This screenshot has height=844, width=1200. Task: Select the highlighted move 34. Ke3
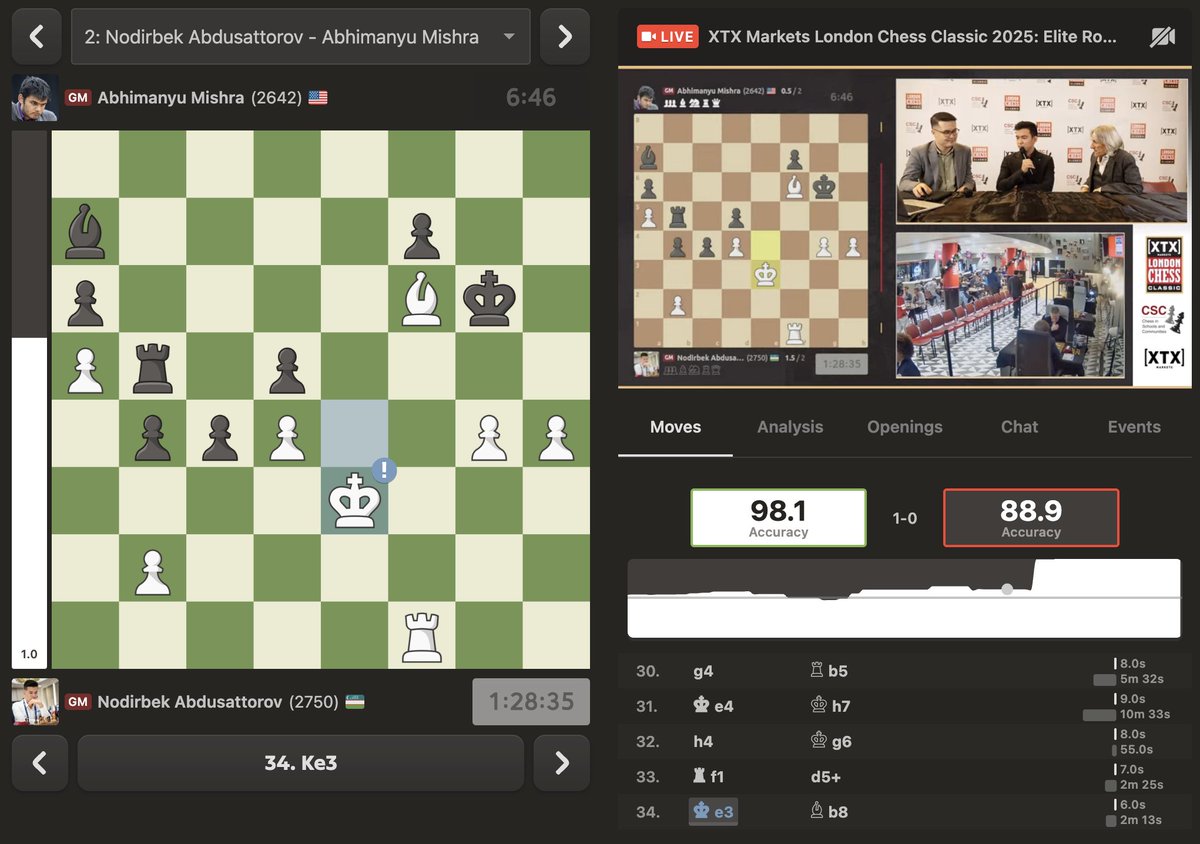point(712,812)
